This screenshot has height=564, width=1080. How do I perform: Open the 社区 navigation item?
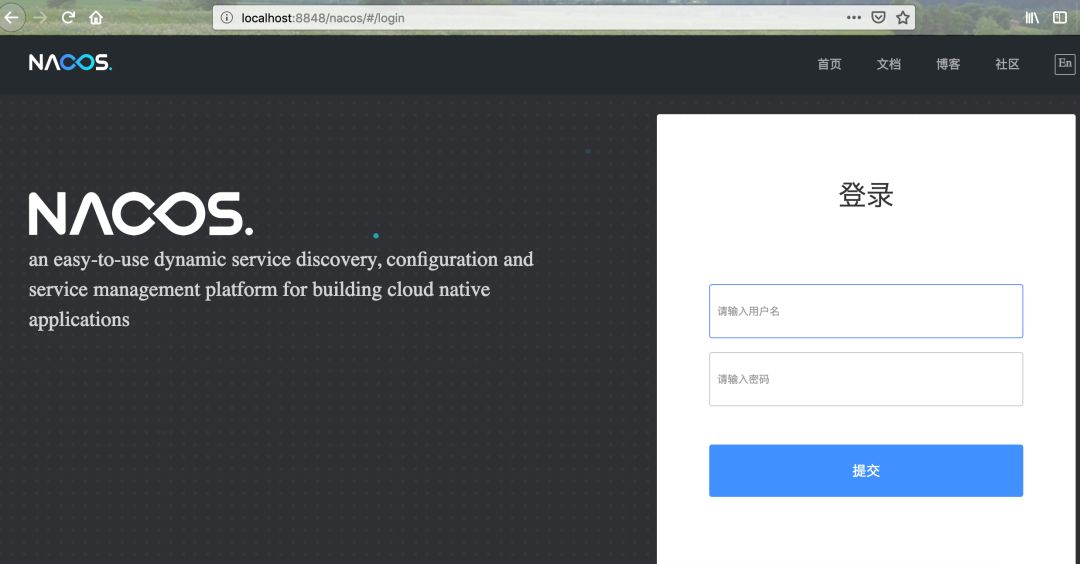[x=1007, y=64]
